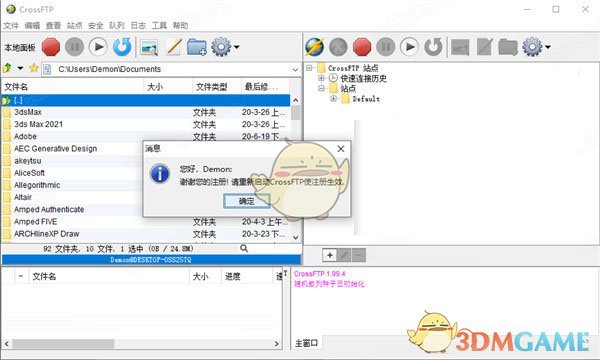Open the history dropdown arrow beside up arrow
Screen dimensions: 600x360
[20, 68]
